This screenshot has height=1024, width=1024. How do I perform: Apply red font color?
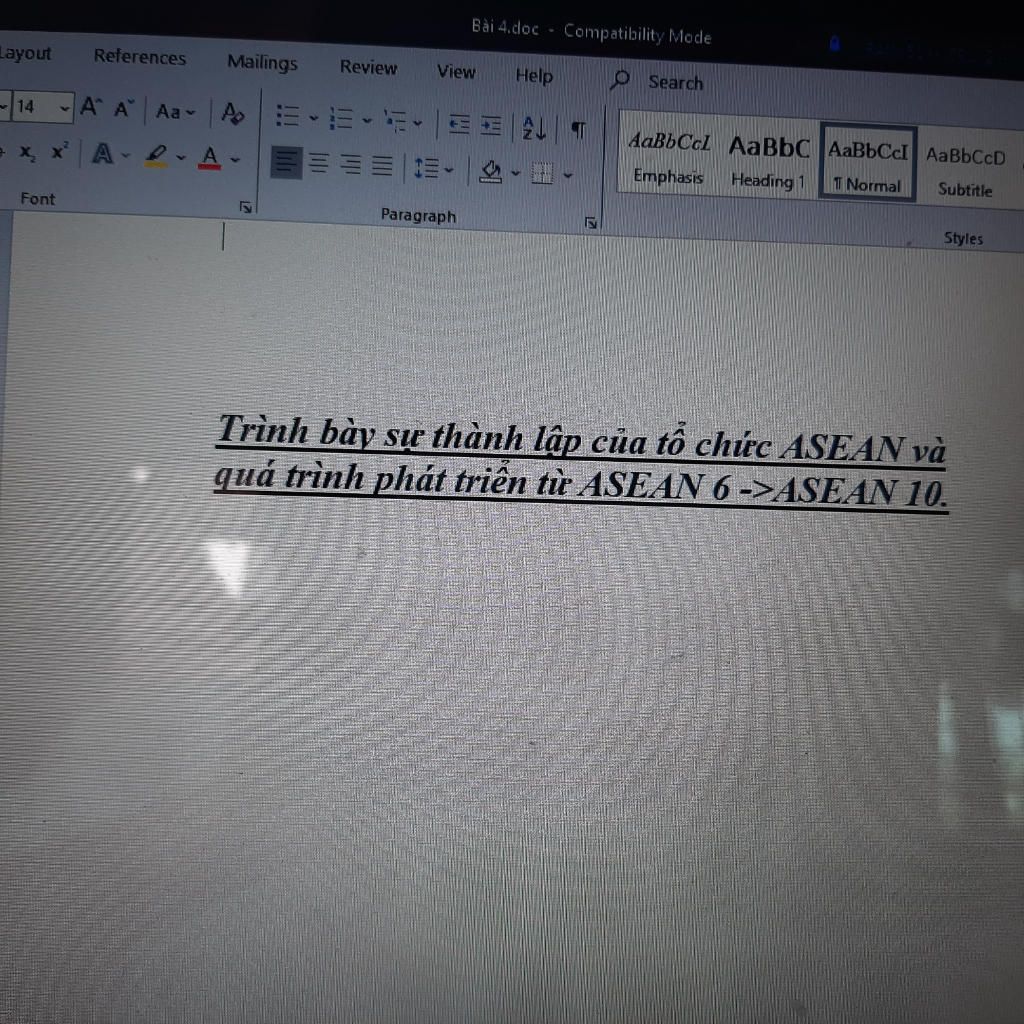click(x=209, y=157)
